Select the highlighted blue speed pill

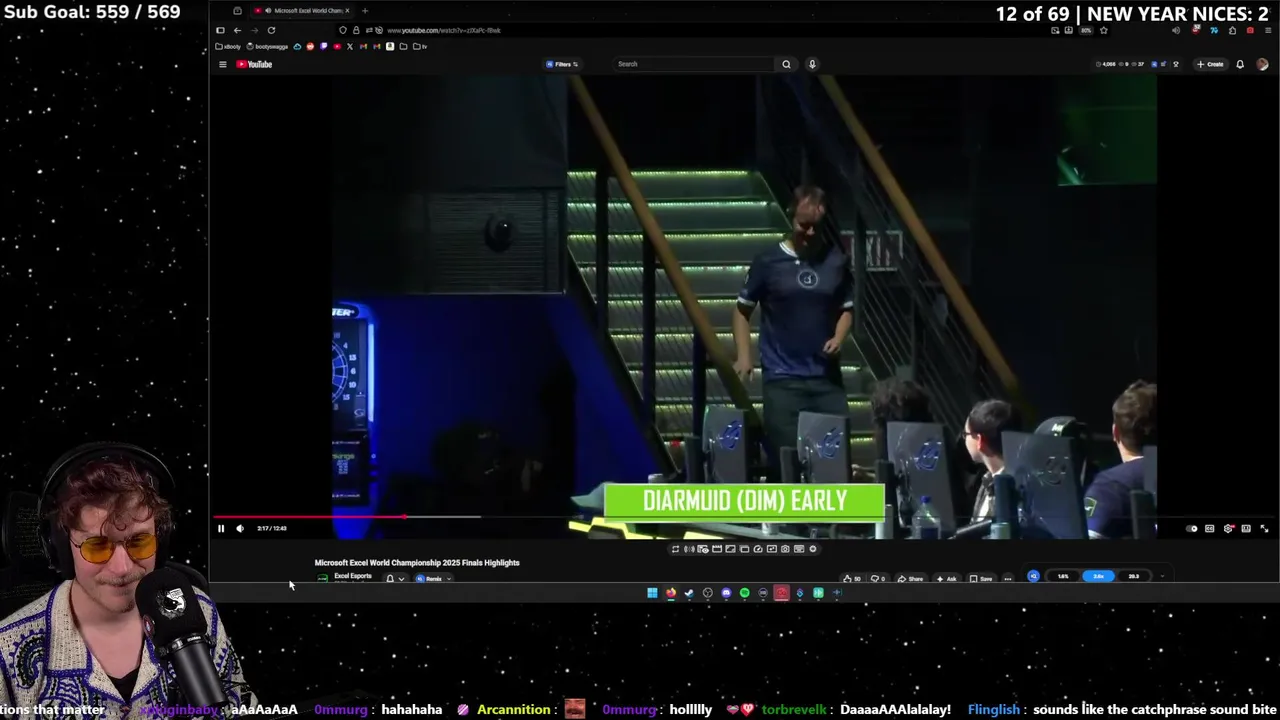(1099, 576)
